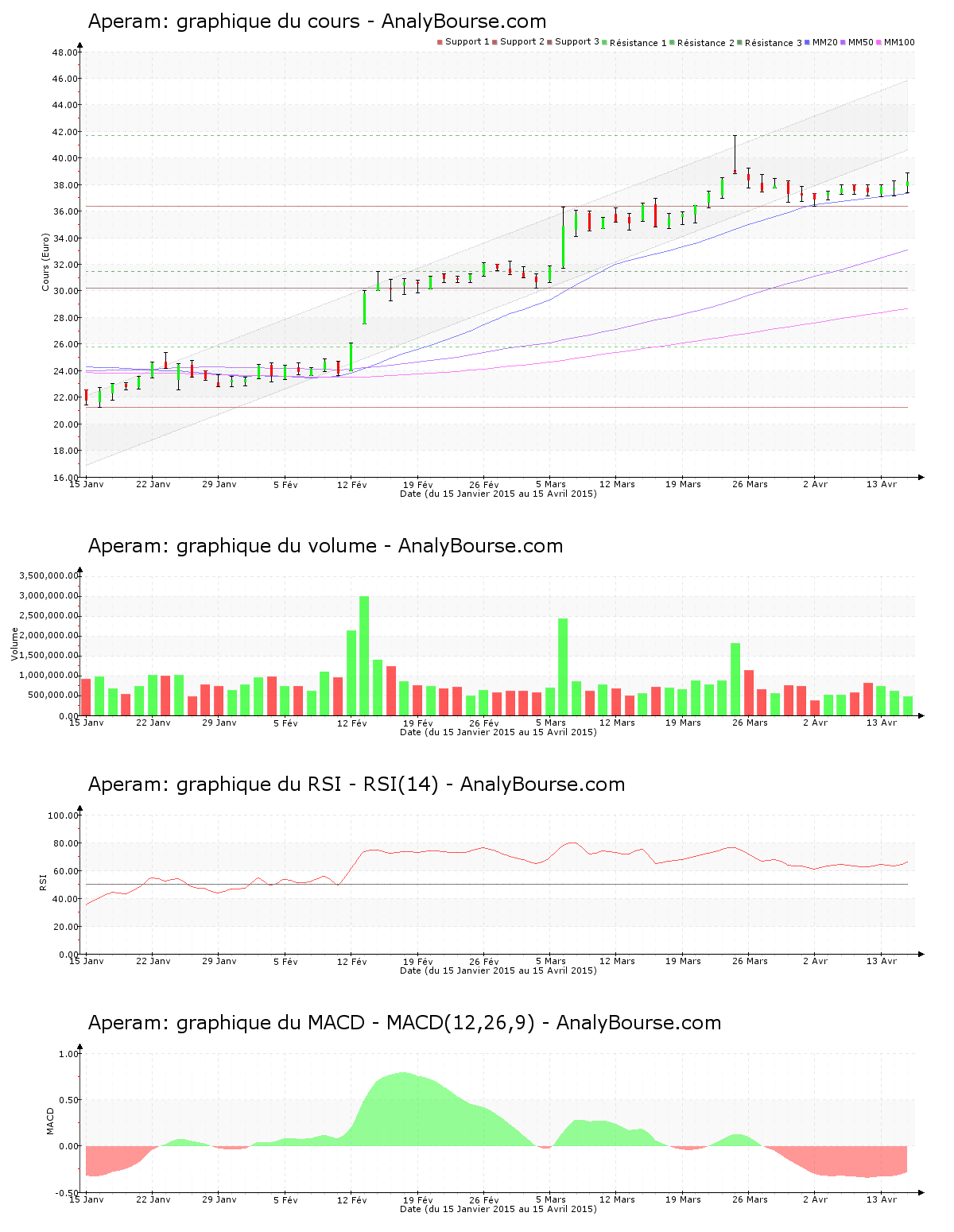Image resolution: width=954 pixels, height=1232 pixels.
Task: Click the 100.00 RSI axis value
Action: pyautogui.click(x=63, y=816)
